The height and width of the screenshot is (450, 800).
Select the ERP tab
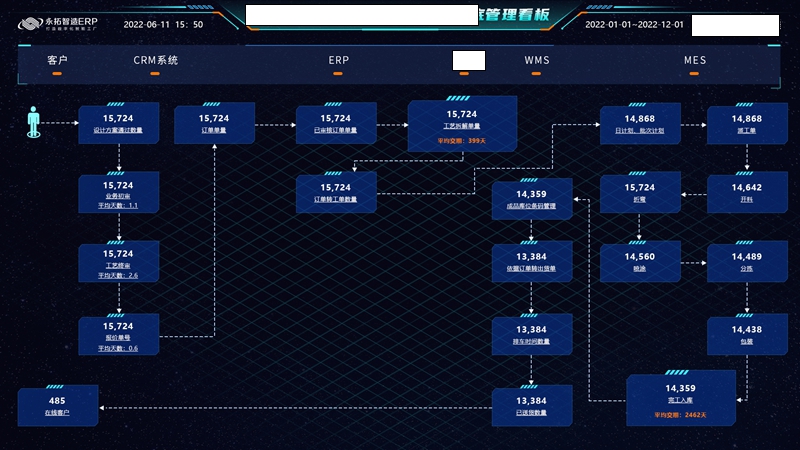[339, 60]
